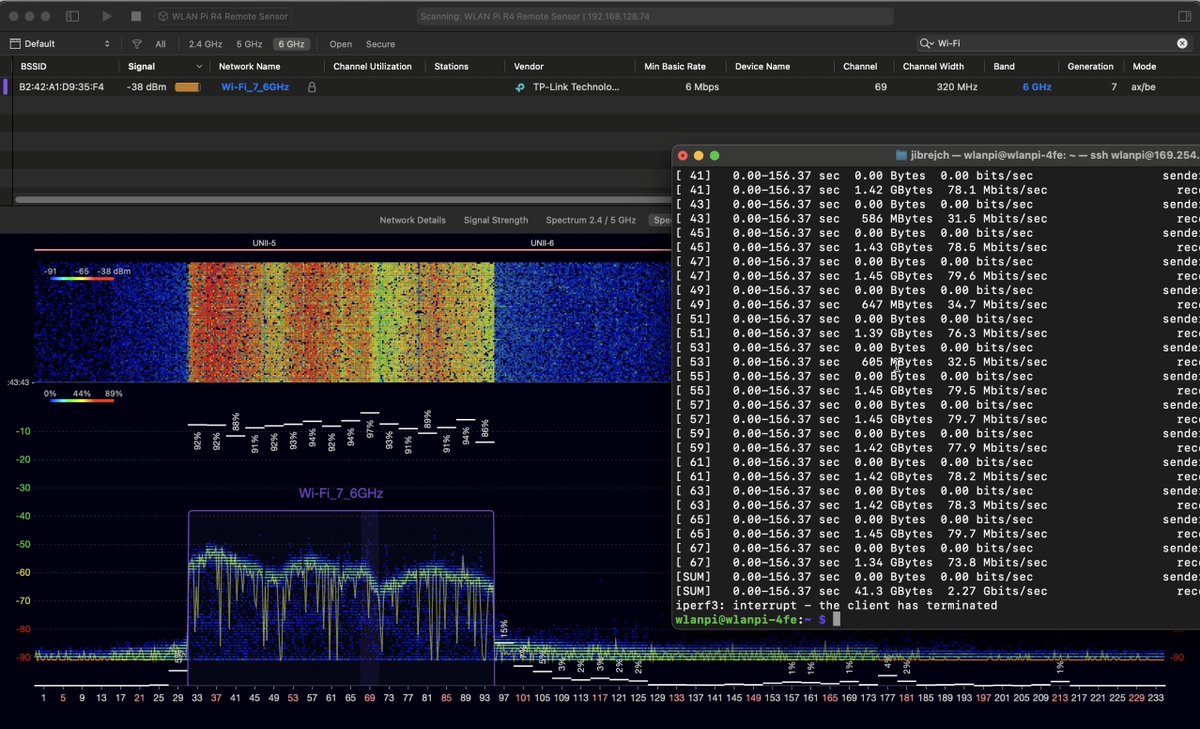
Task: Switch to the Signal Strength tab
Action: (x=495, y=220)
